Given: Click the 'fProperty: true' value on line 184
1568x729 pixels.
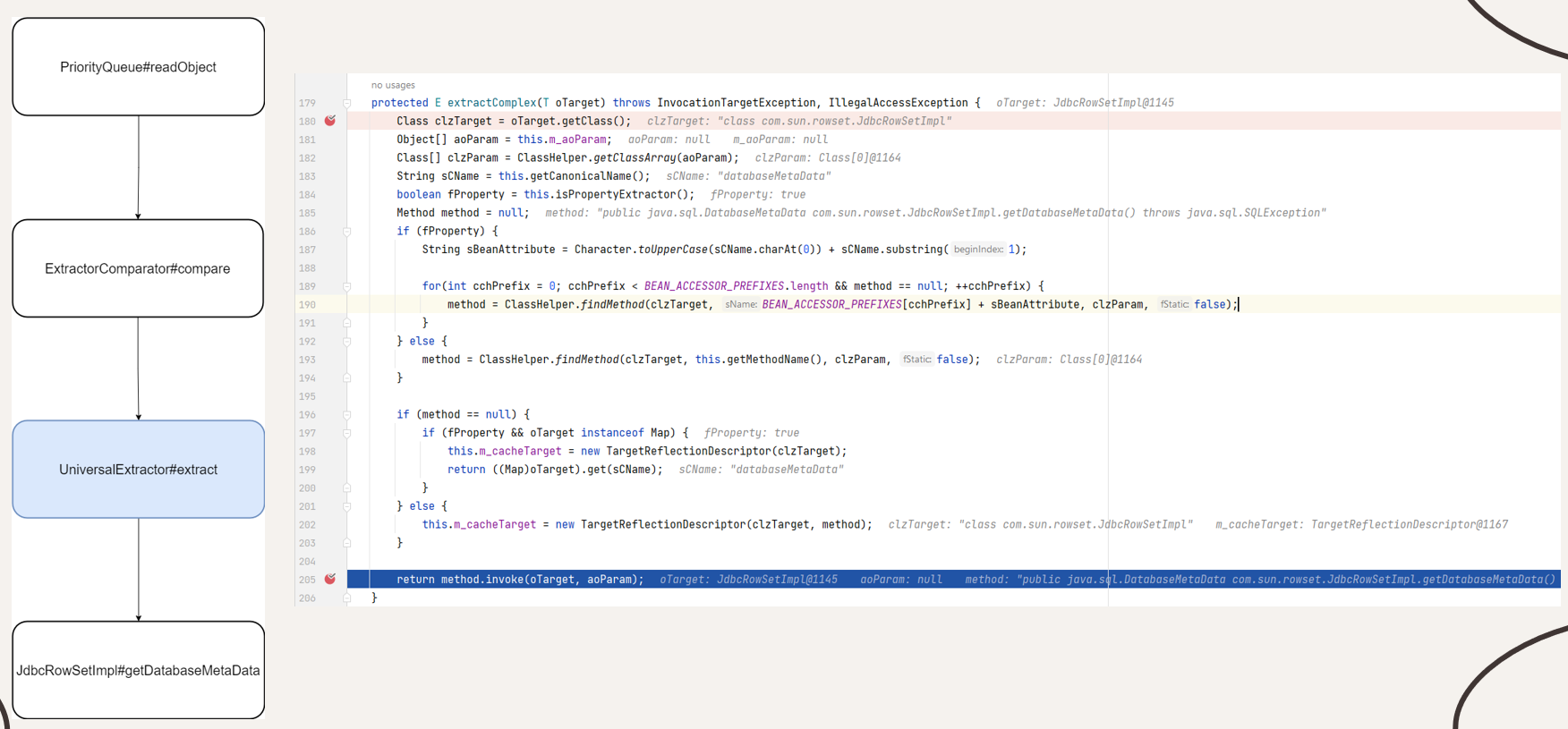Looking at the screenshot, I should tap(758, 195).
